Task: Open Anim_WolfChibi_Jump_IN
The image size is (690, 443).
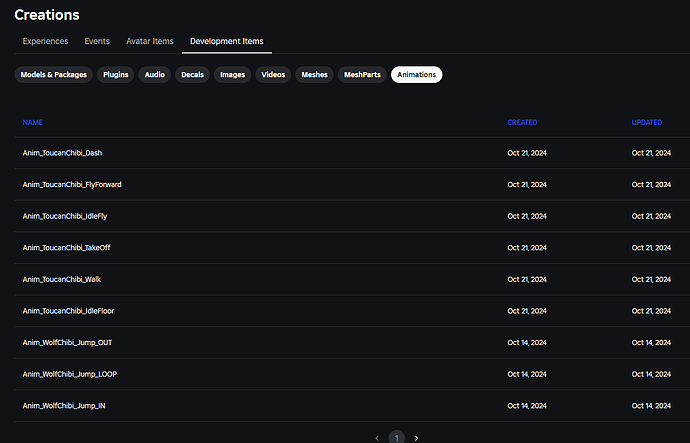Action: point(64,406)
